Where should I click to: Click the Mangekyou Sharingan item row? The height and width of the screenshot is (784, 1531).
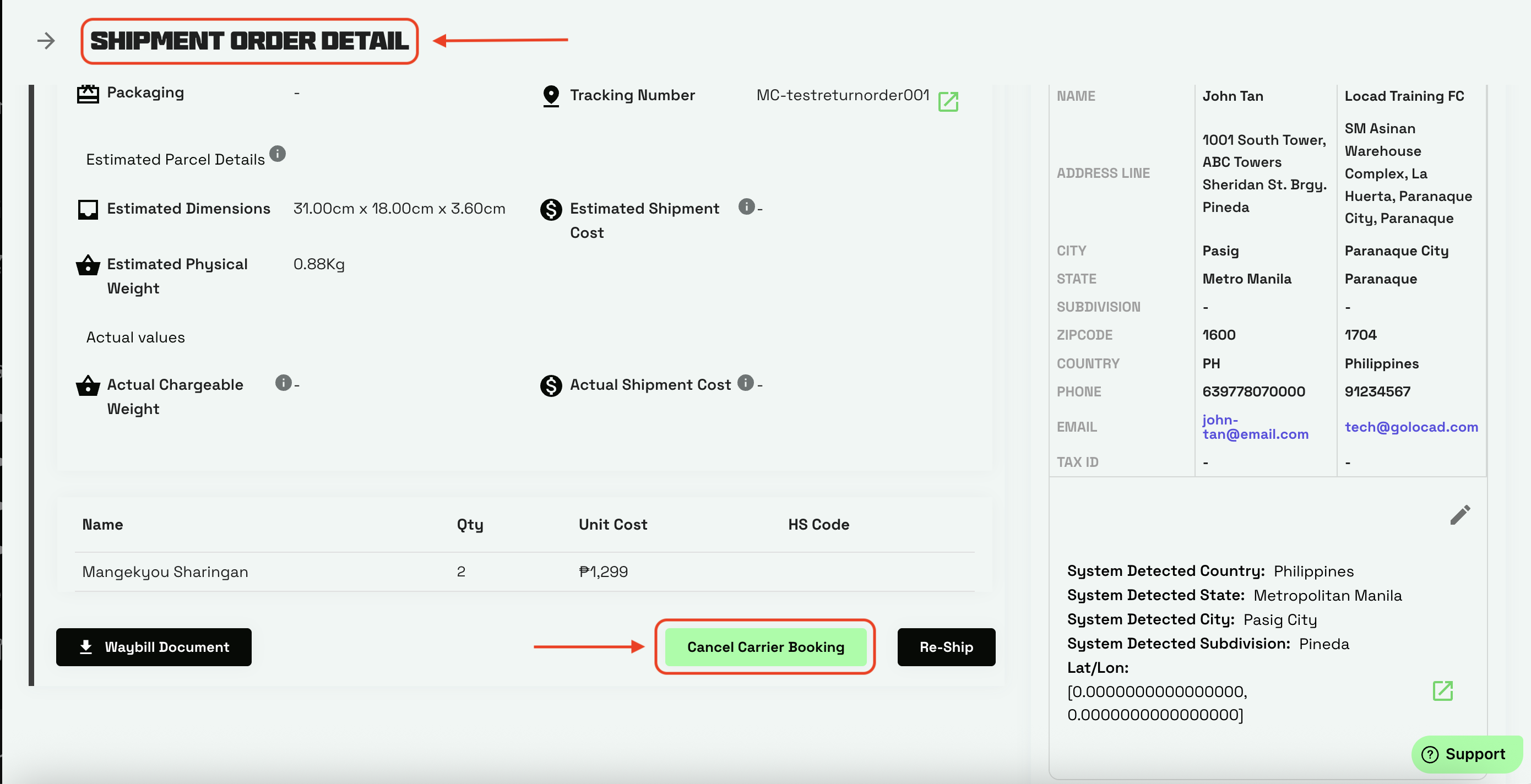pyautogui.click(x=165, y=571)
